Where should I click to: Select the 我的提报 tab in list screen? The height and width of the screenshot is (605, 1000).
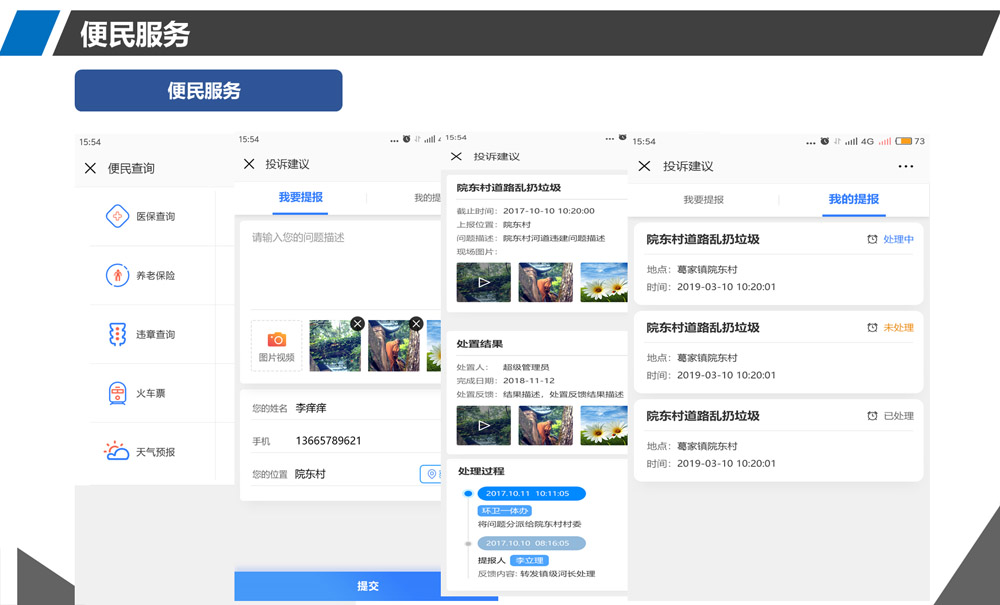click(853, 199)
